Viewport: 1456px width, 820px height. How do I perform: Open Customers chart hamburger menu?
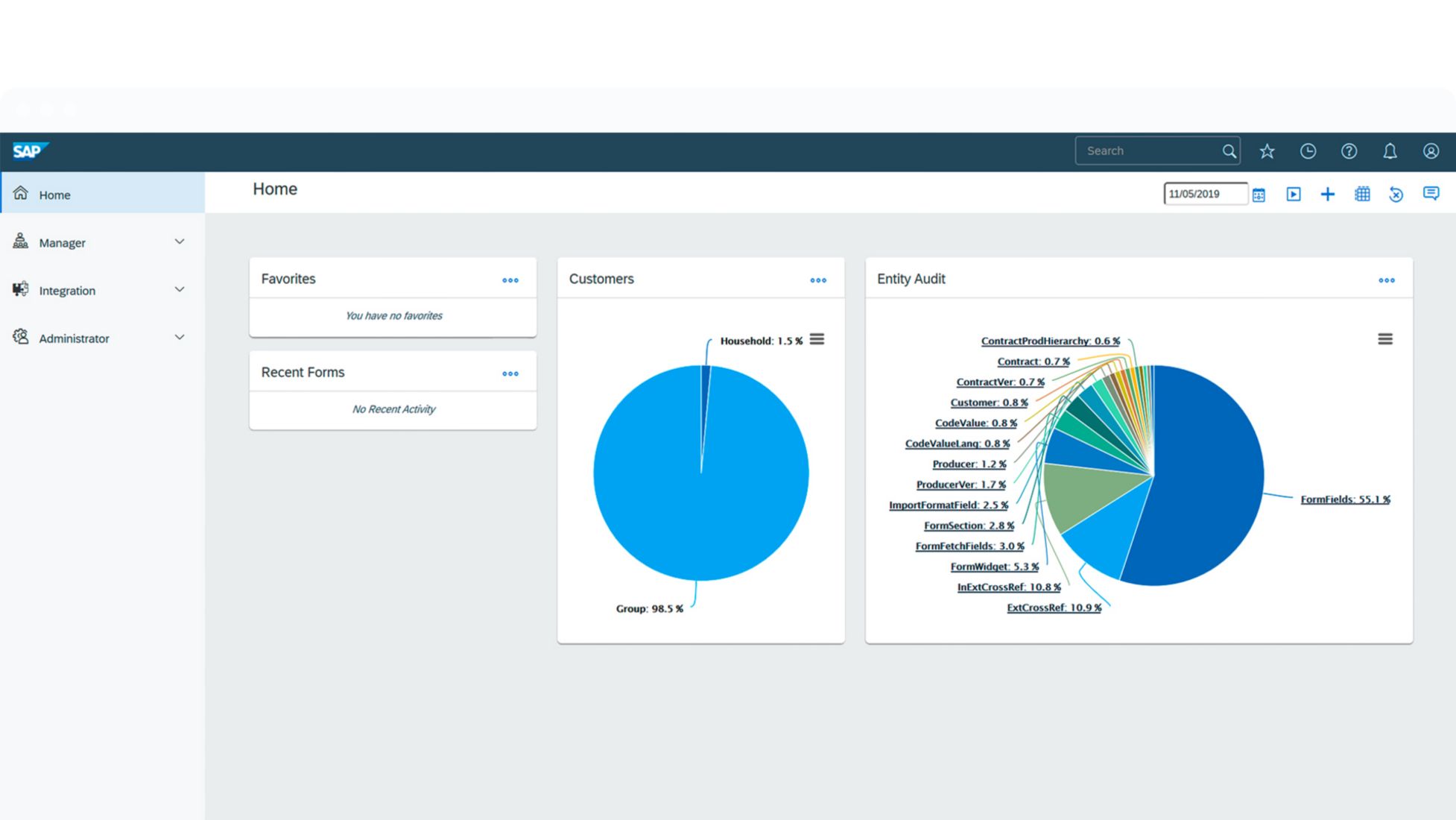(817, 340)
